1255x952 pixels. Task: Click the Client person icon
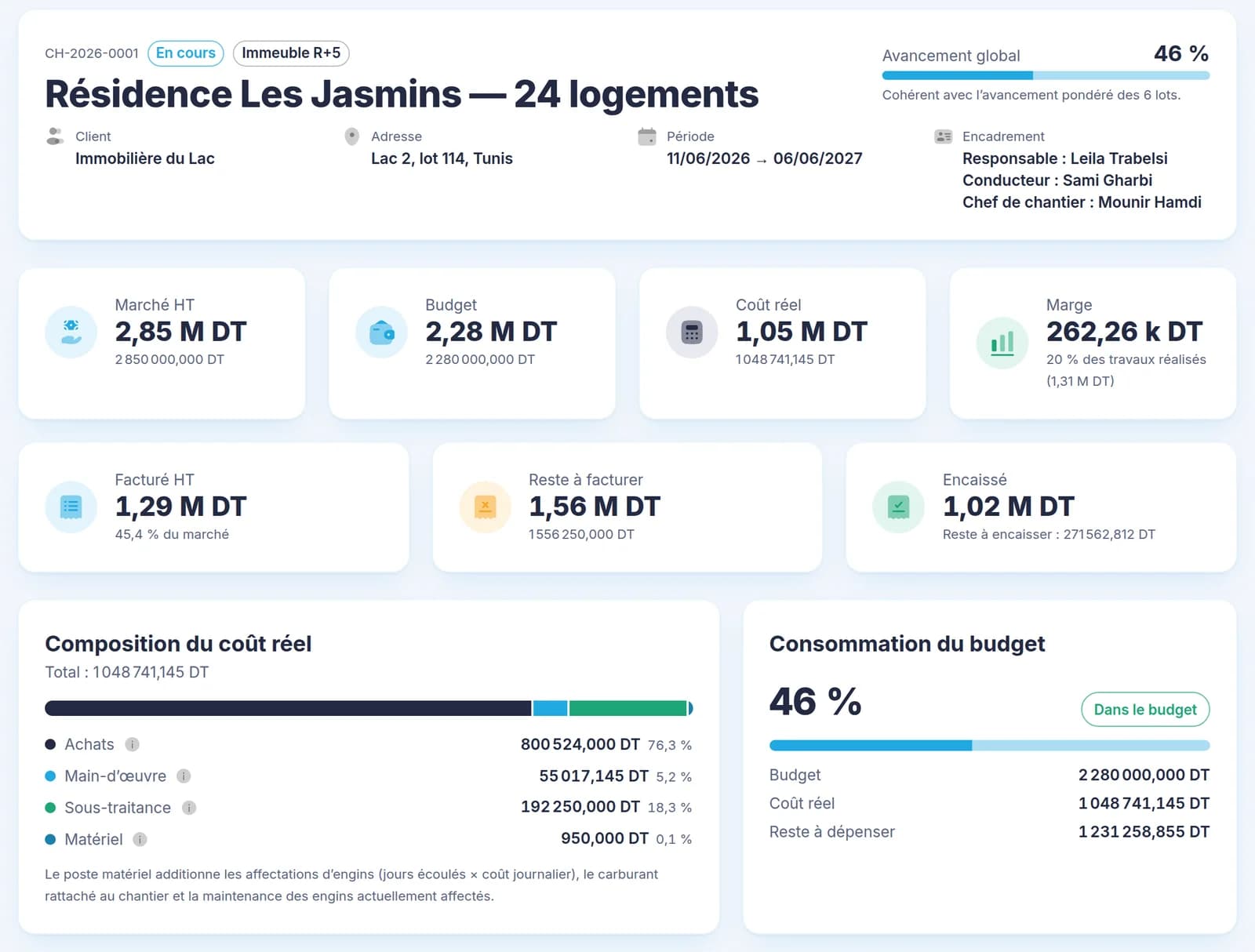[55, 136]
